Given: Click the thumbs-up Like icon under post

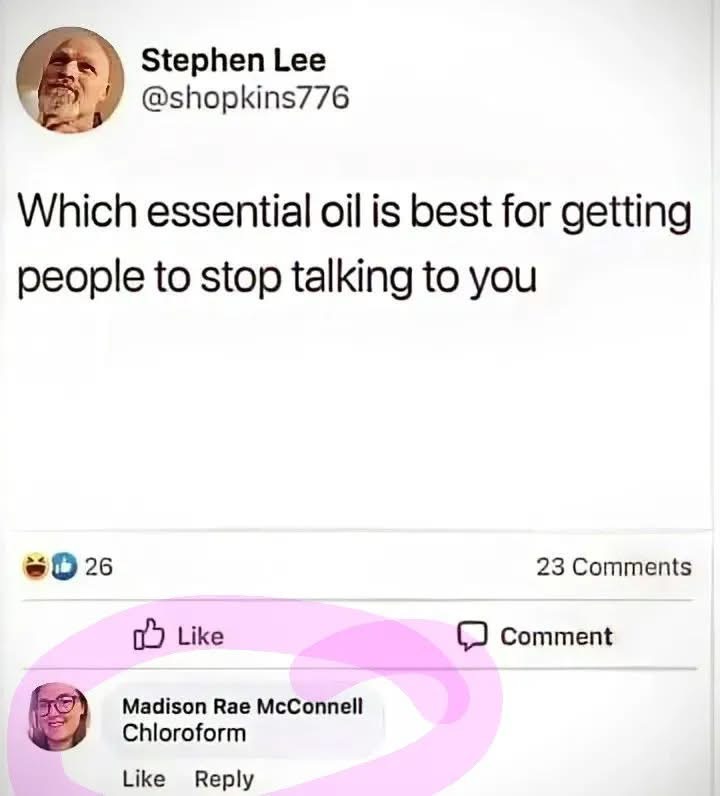Looking at the screenshot, I should (149, 635).
